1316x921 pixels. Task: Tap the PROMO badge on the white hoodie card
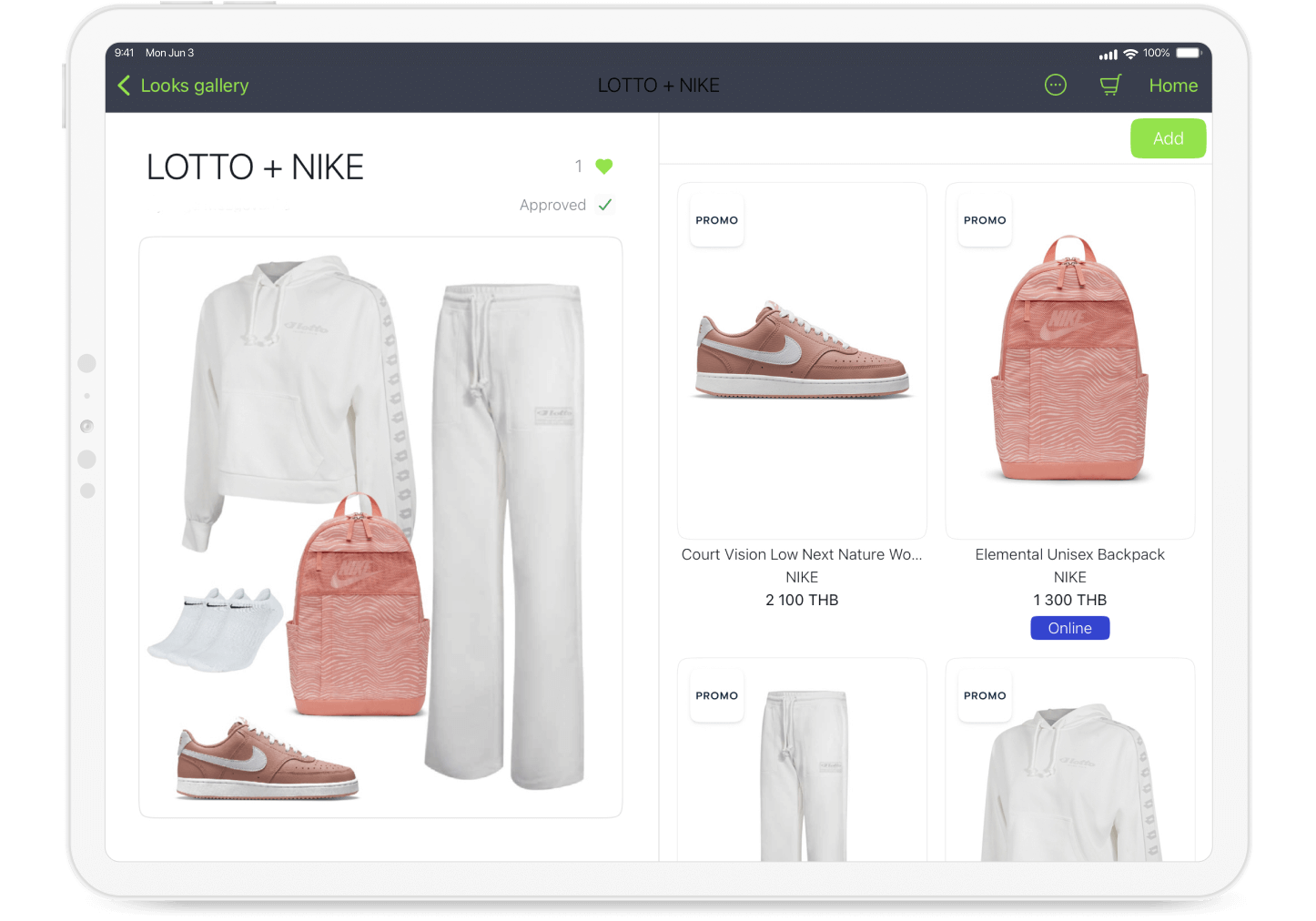(x=984, y=695)
